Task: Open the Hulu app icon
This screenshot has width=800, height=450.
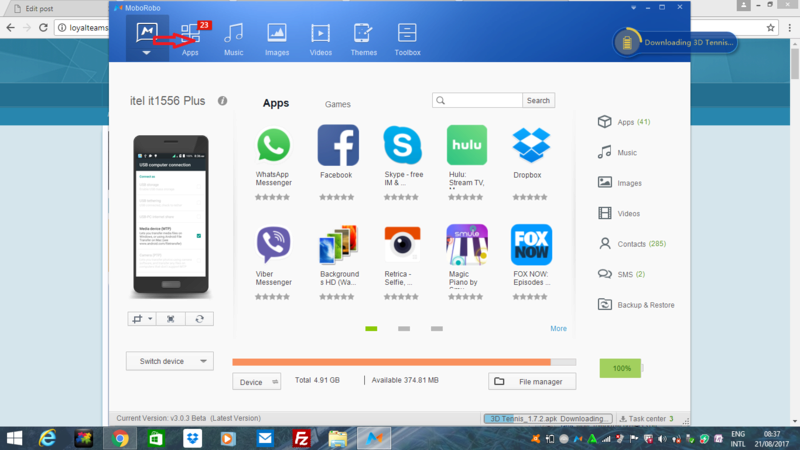Action: click(466, 145)
